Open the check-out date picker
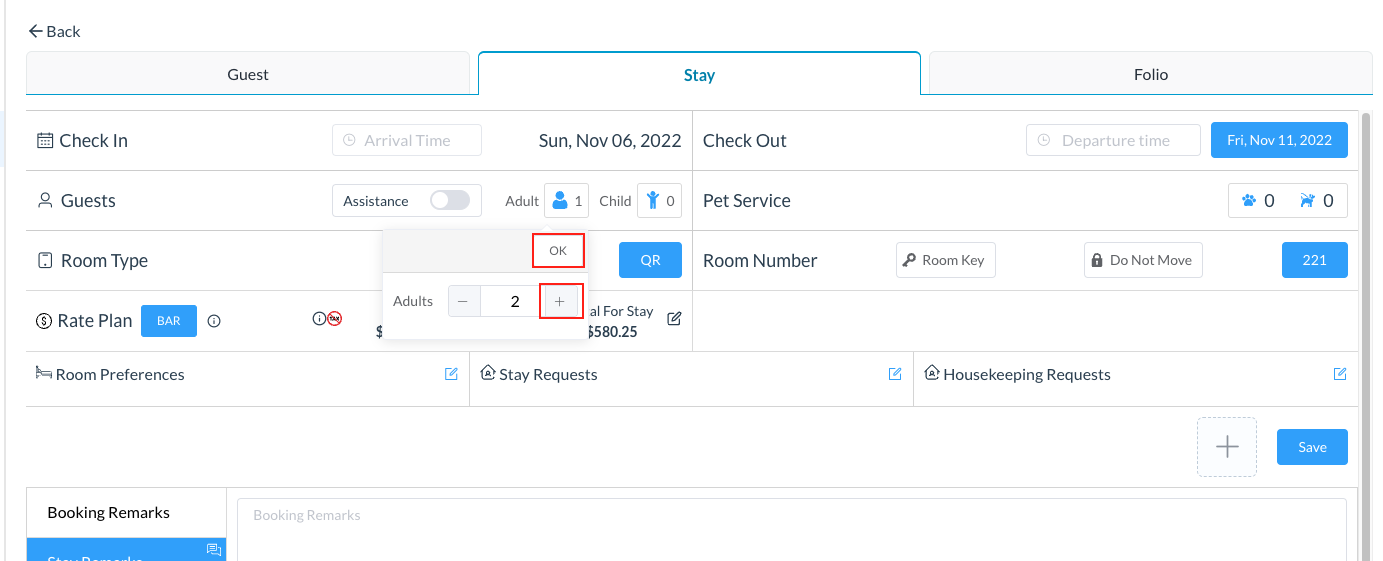The image size is (1383, 561). click(x=1279, y=140)
